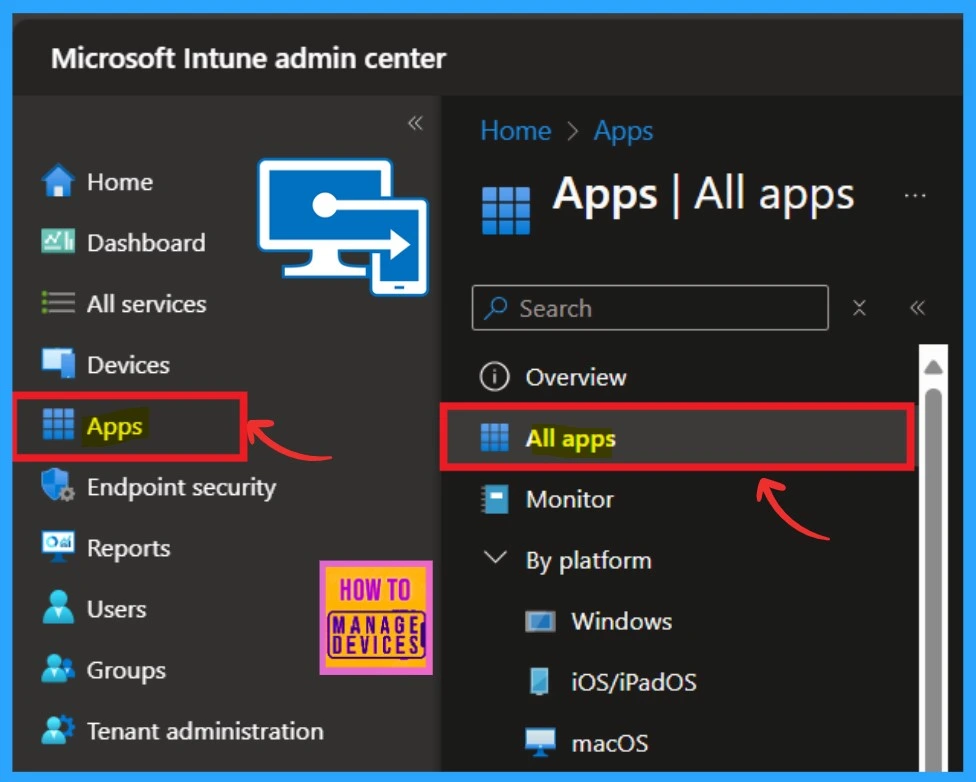This screenshot has height=782, width=976.
Task: Open the Endpoint security label
Action: tap(182, 488)
